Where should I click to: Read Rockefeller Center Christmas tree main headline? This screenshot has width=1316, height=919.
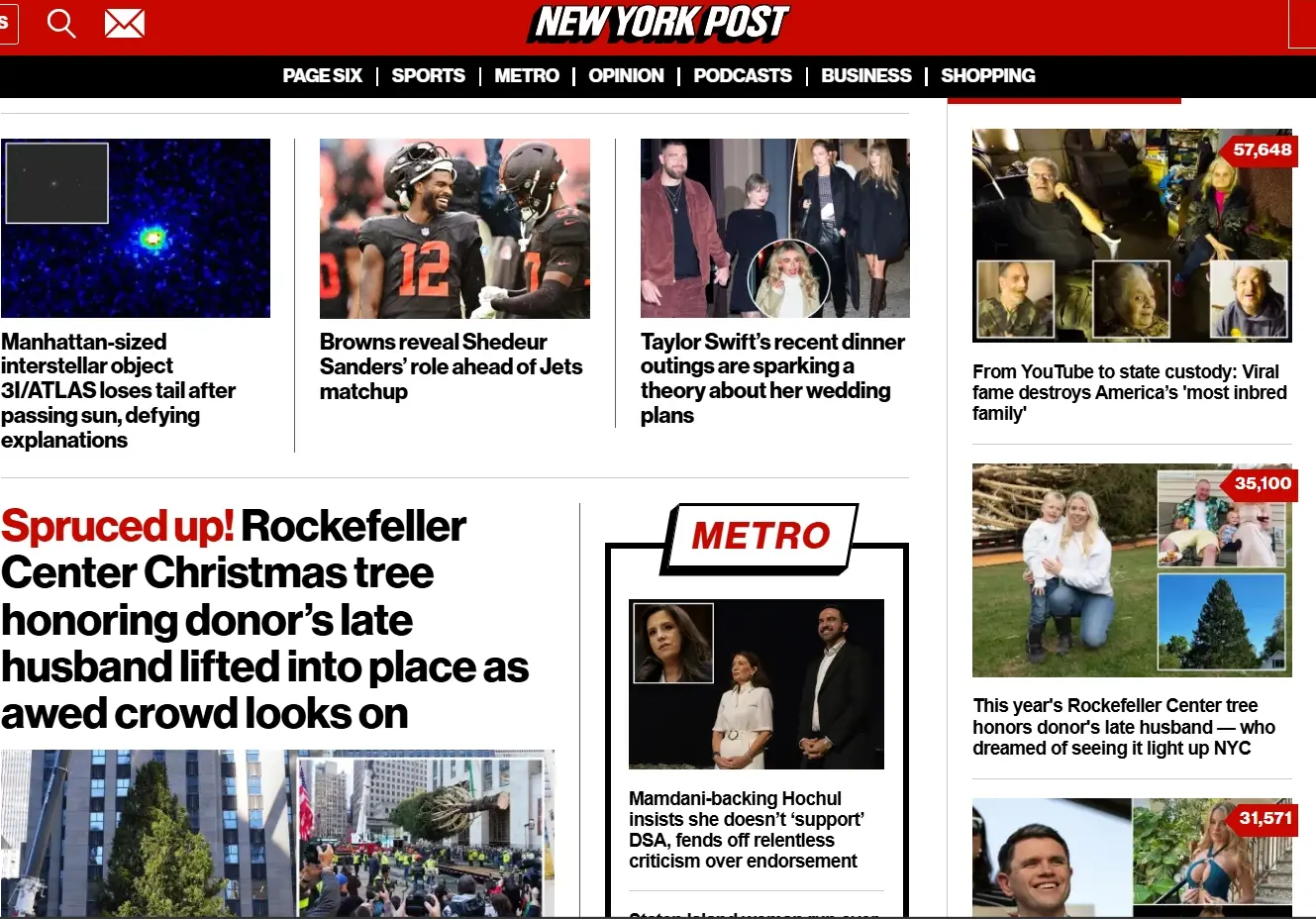click(x=264, y=620)
